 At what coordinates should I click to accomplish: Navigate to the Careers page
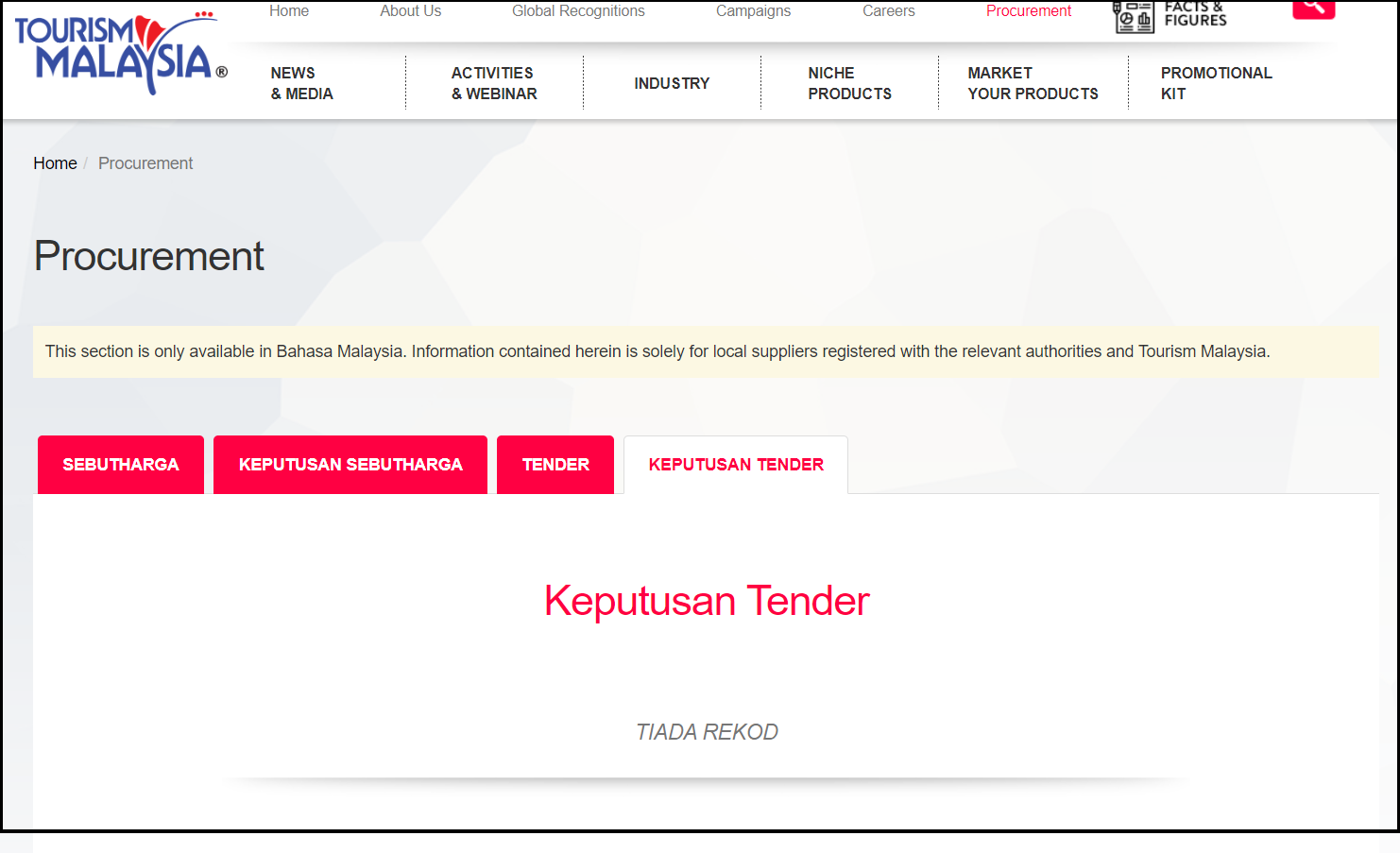(x=888, y=11)
